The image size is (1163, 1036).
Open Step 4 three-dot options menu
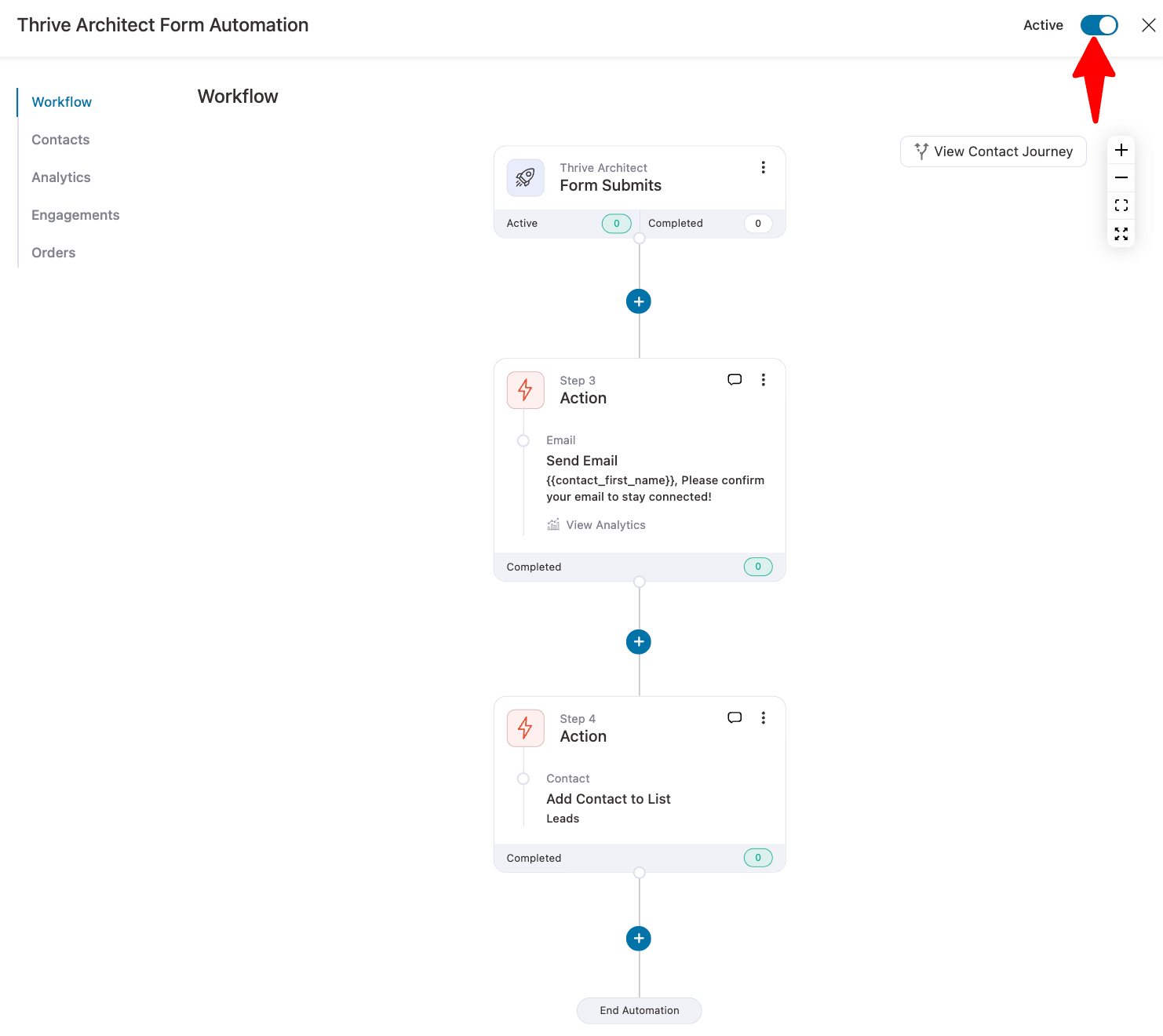(x=763, y=718)
